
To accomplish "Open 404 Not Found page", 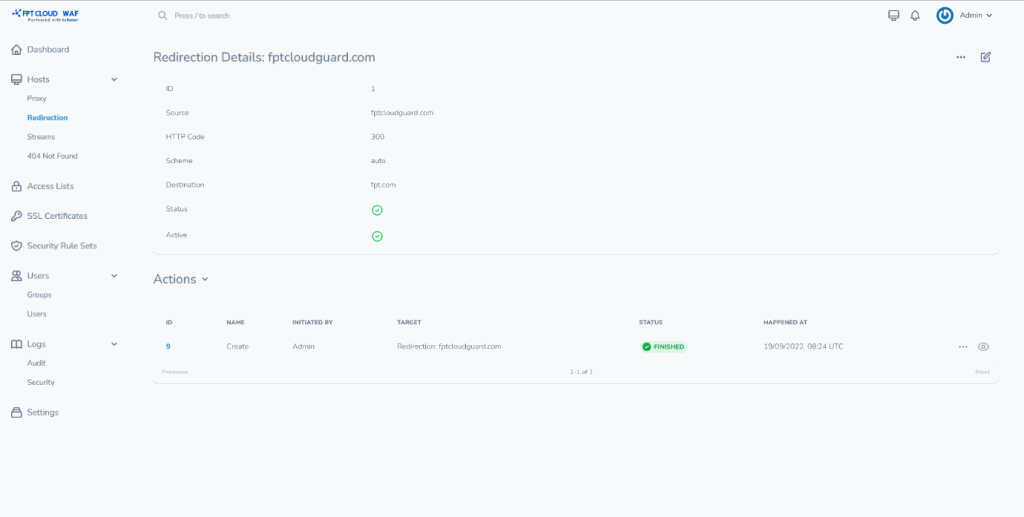I will (x=52, y=157).
